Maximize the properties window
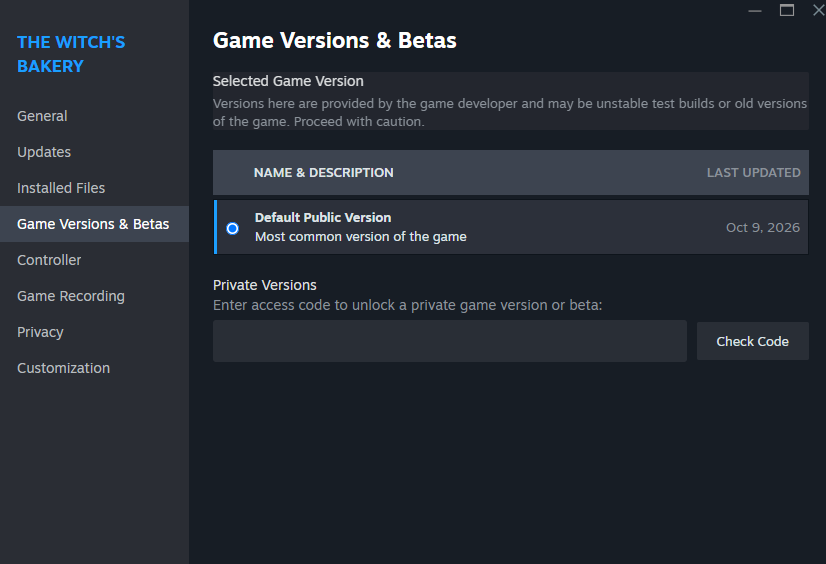This screenshot has width=826, height=564. tap(786, 11)
